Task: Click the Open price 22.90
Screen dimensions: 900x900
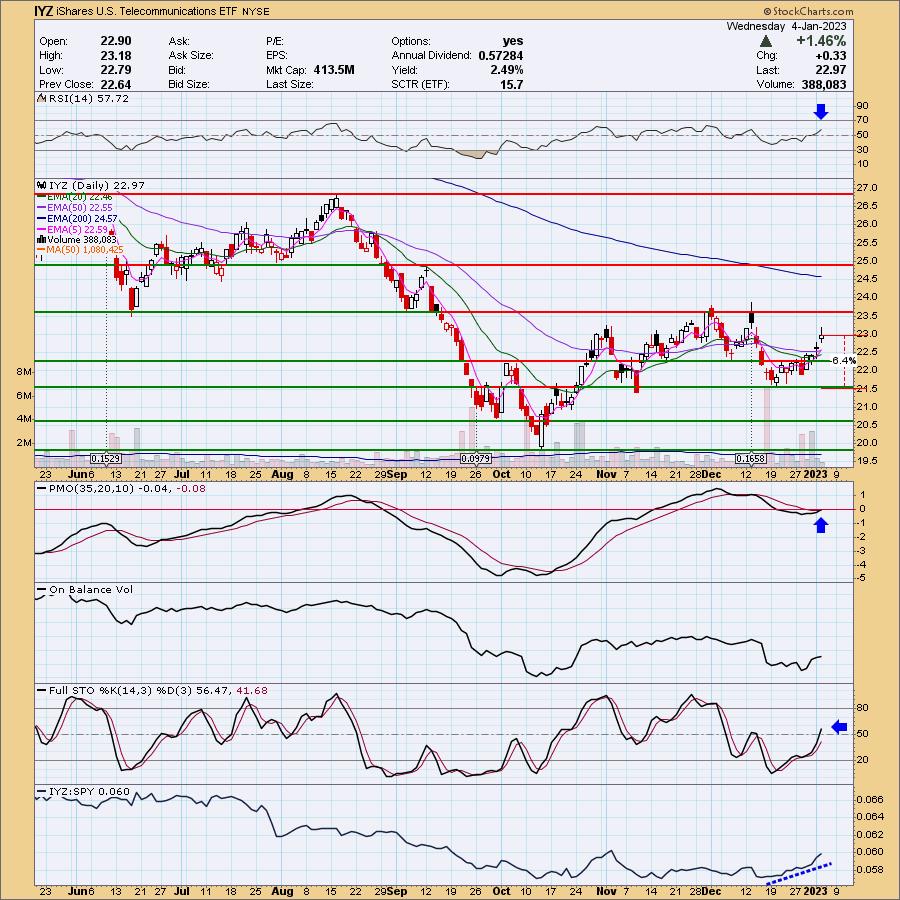Action: [116, 41]
